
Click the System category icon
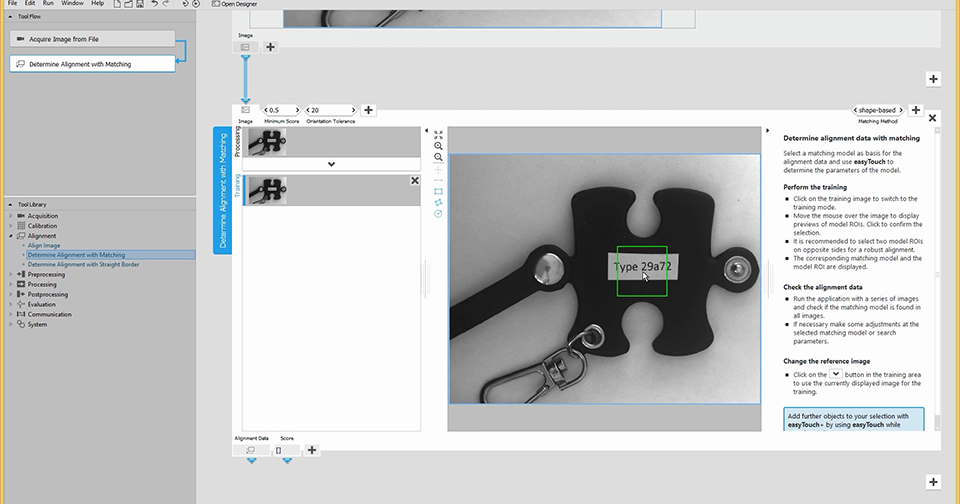(x=21, y=325)
